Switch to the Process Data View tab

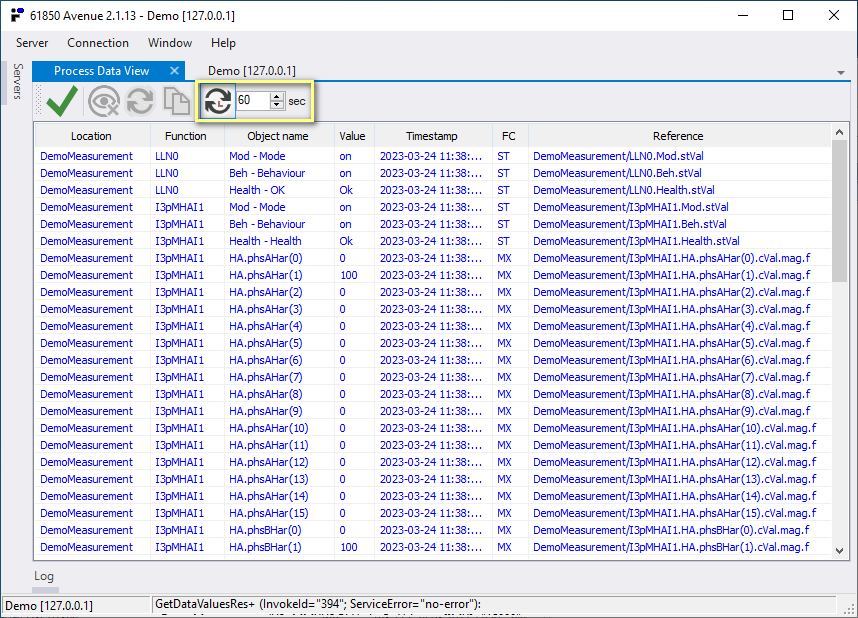point(101,71)
